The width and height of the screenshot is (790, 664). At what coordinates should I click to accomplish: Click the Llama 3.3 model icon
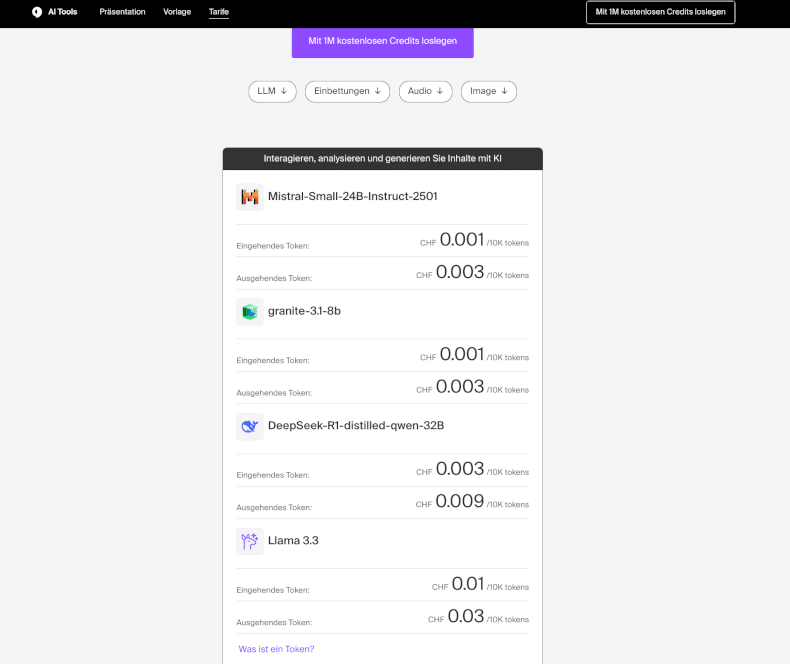pos(250,541)
